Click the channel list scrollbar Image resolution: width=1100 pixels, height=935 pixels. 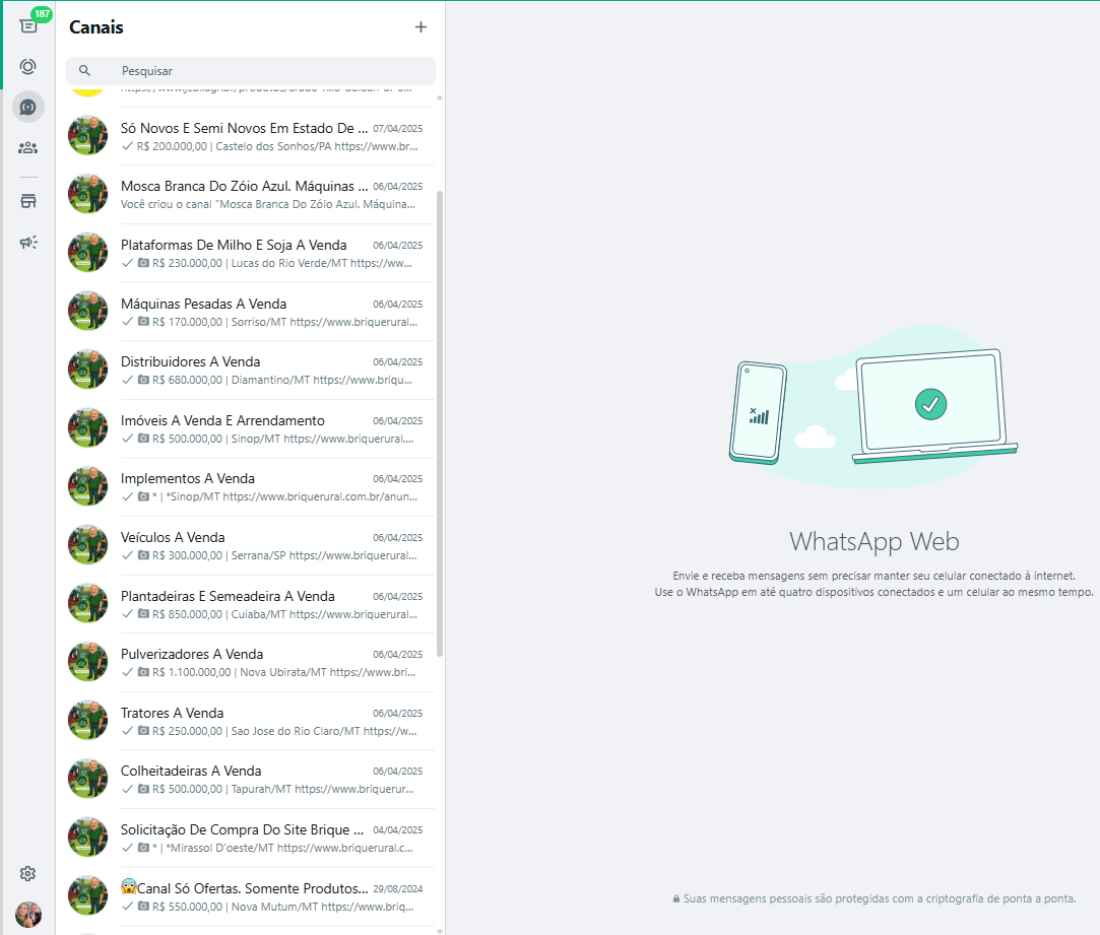click(440, 424)
